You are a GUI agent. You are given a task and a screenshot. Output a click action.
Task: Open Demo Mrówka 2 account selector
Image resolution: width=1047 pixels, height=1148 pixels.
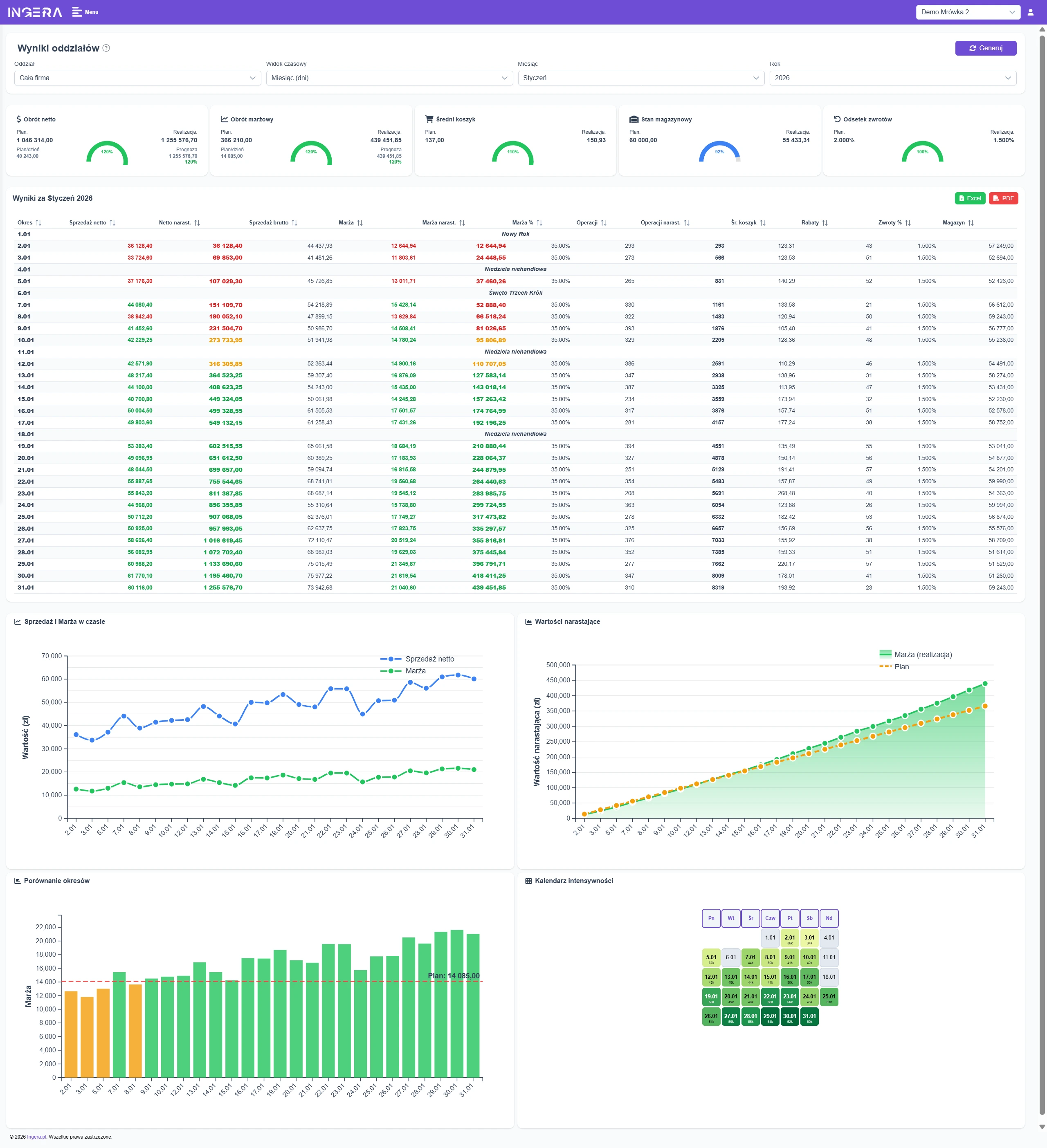coord(967,12)
